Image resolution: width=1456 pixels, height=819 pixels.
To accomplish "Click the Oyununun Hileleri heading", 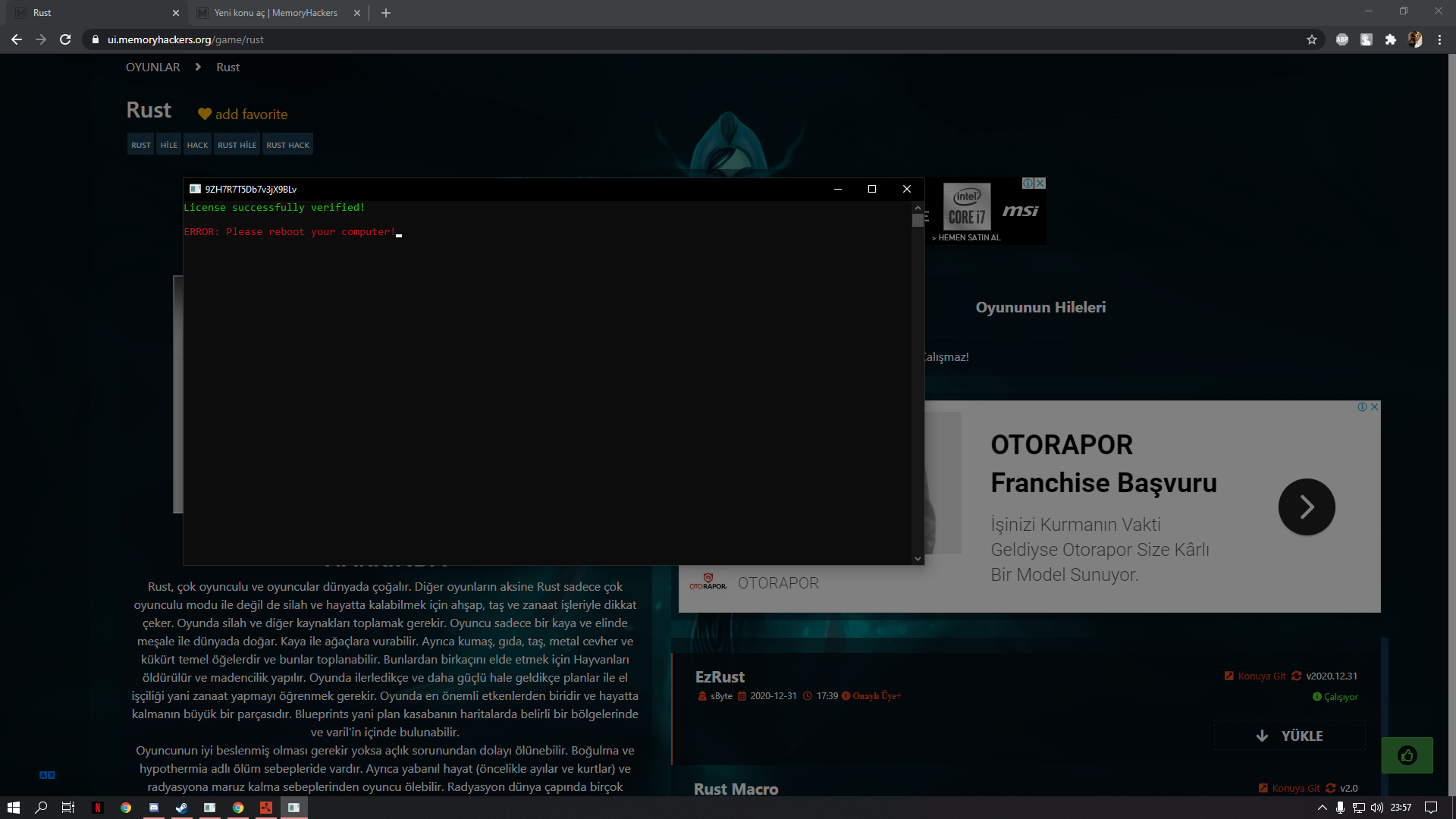I will [1040, 307].
